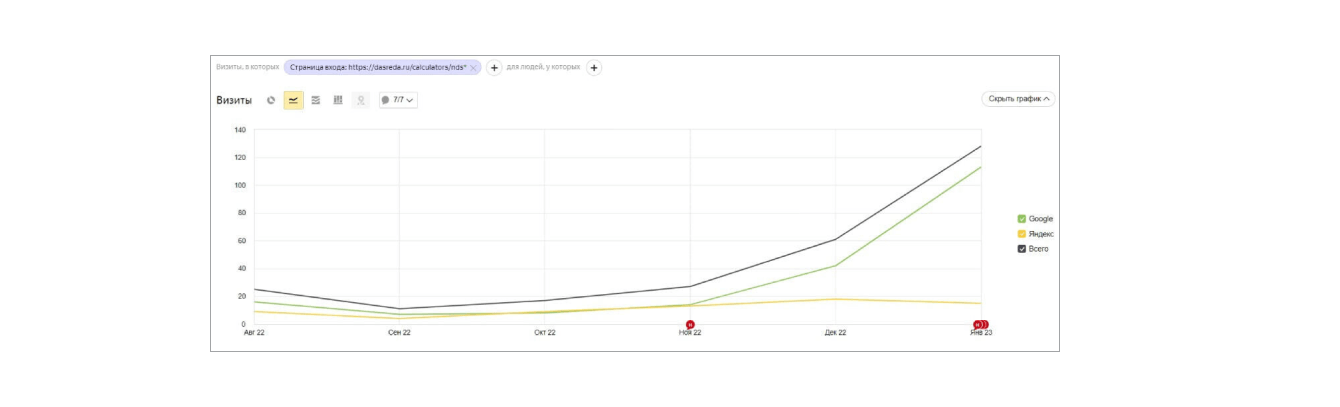Click the red annotation markers at Янв 23
Viewport: 1340px width, 407px height.
980,324
